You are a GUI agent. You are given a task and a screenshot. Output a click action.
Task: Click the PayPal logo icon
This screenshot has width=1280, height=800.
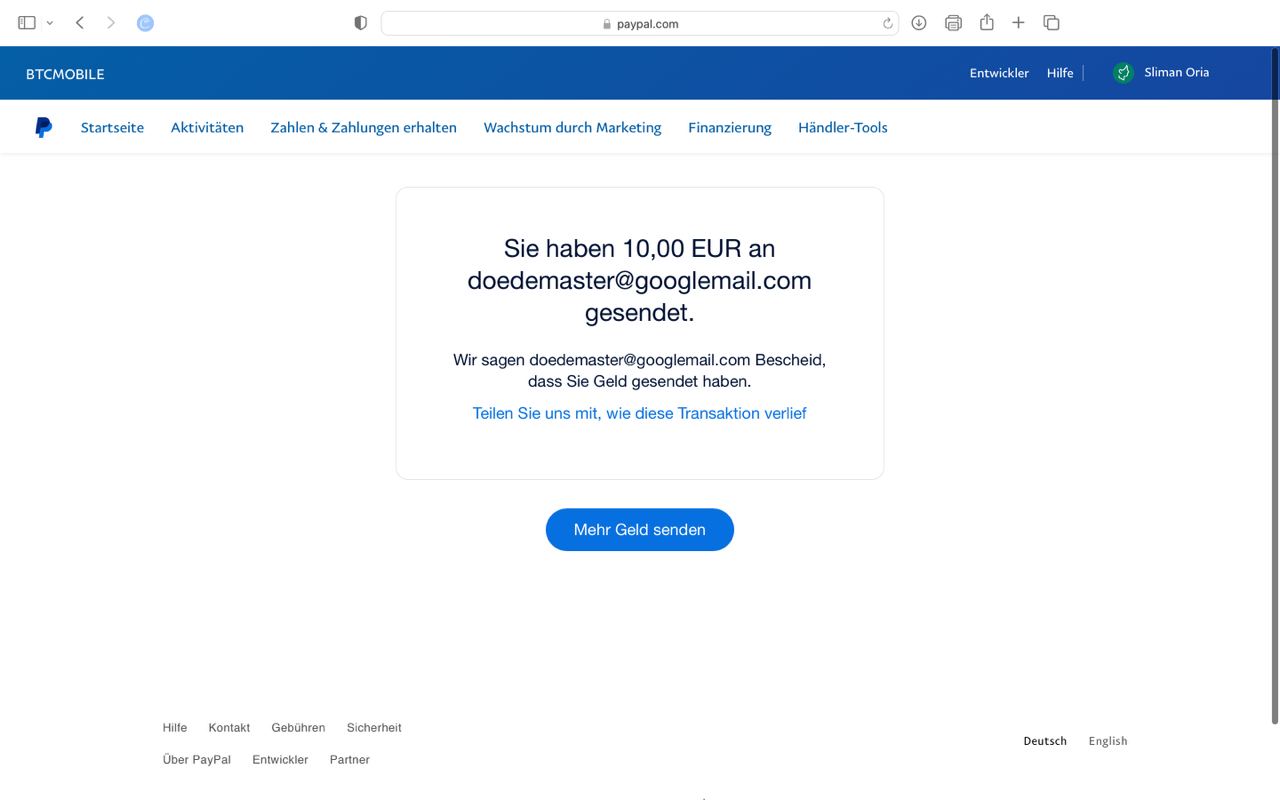[43, 127]
